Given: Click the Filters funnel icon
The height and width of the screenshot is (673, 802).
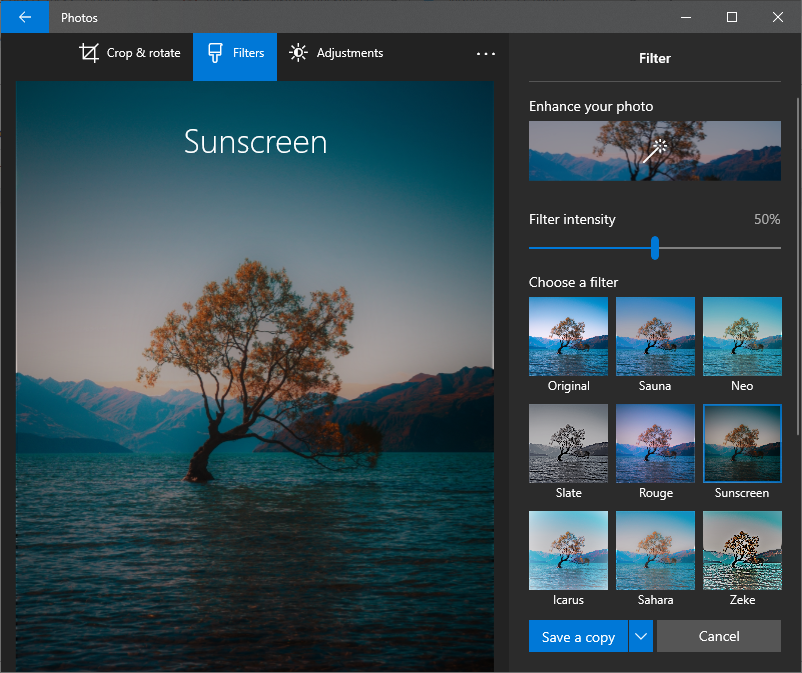Looking at the screenshot, I should (x=216, y=52).
